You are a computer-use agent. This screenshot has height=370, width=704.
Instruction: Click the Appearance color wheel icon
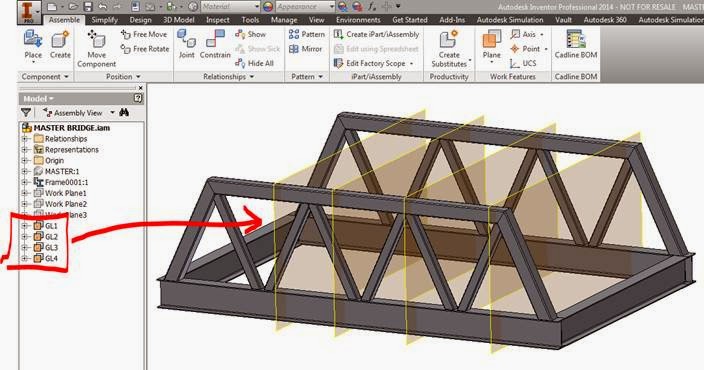[x=268, y=7]
